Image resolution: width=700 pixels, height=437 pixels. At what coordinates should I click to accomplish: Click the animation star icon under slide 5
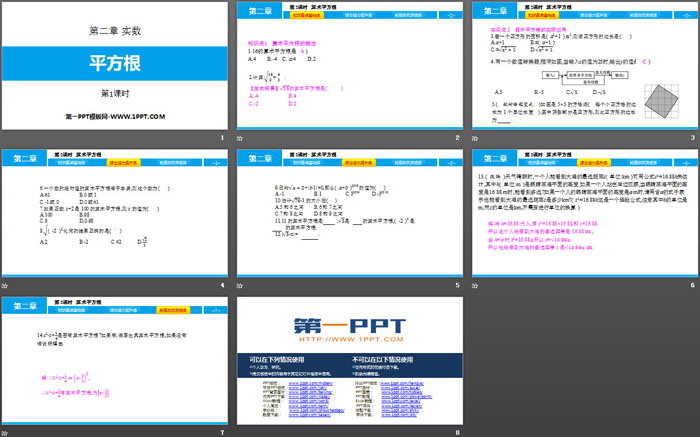click(x=240, y=286)
